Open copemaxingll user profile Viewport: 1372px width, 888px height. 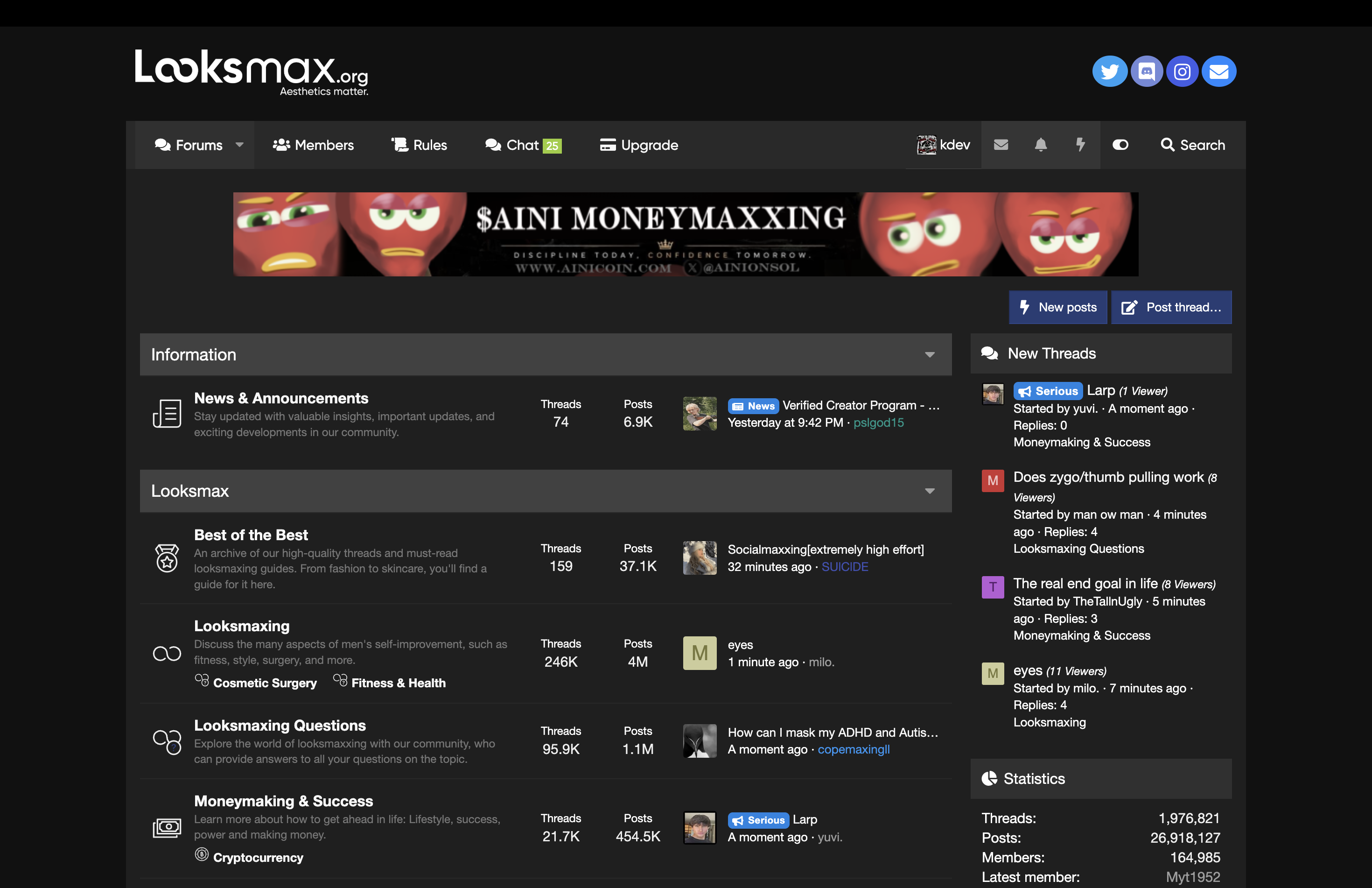click(x=854, y=750)
